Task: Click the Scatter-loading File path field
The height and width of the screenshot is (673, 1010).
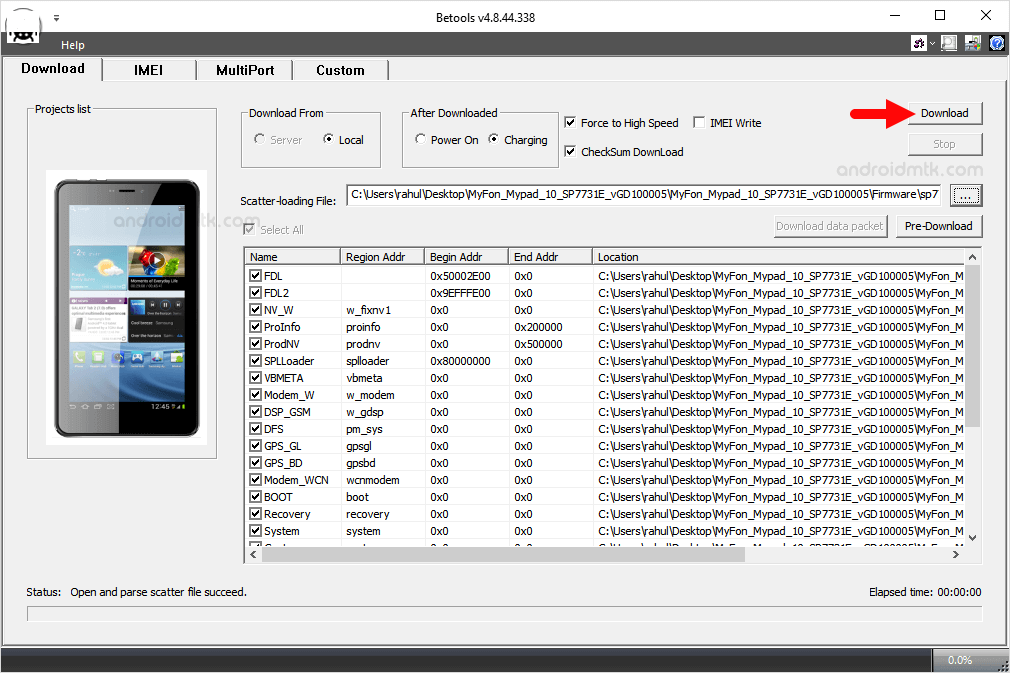Action: [x=640, y=196]
